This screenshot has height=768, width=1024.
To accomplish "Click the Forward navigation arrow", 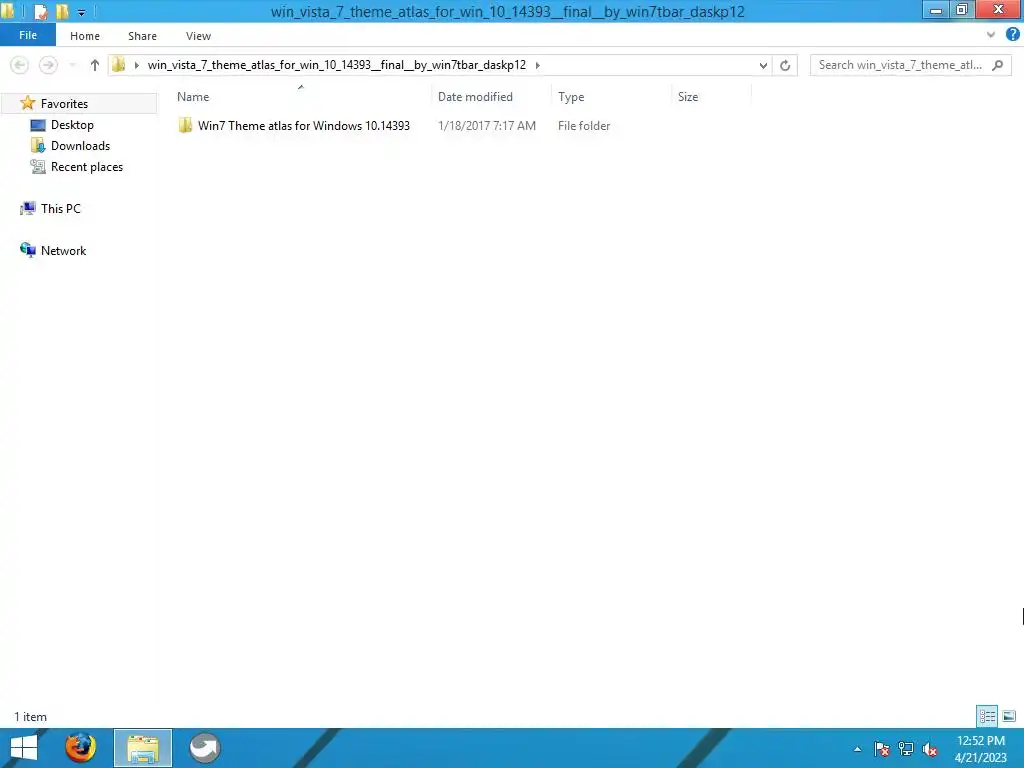I will [x=48, y=65].
